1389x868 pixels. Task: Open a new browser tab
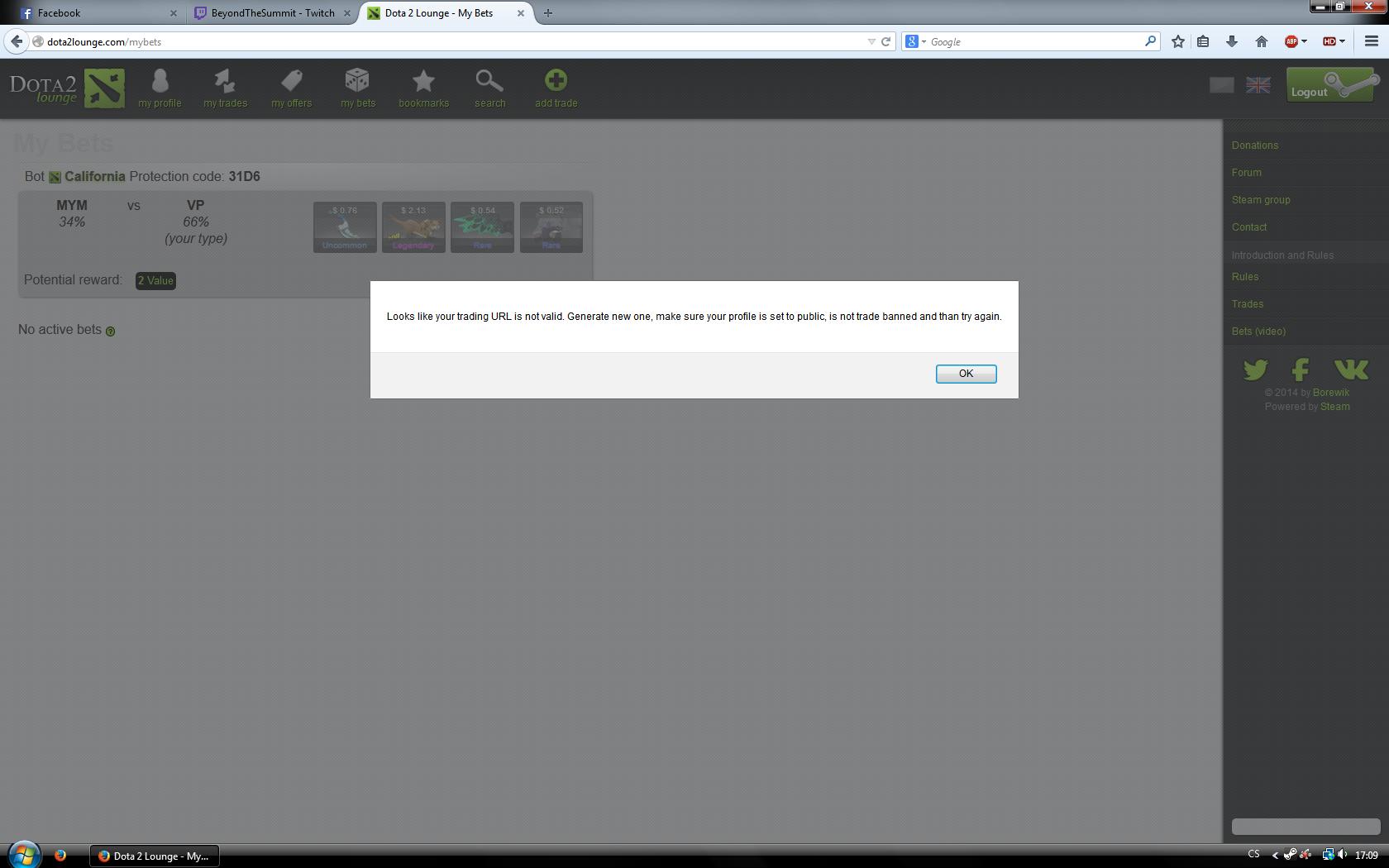pos(548,13)
